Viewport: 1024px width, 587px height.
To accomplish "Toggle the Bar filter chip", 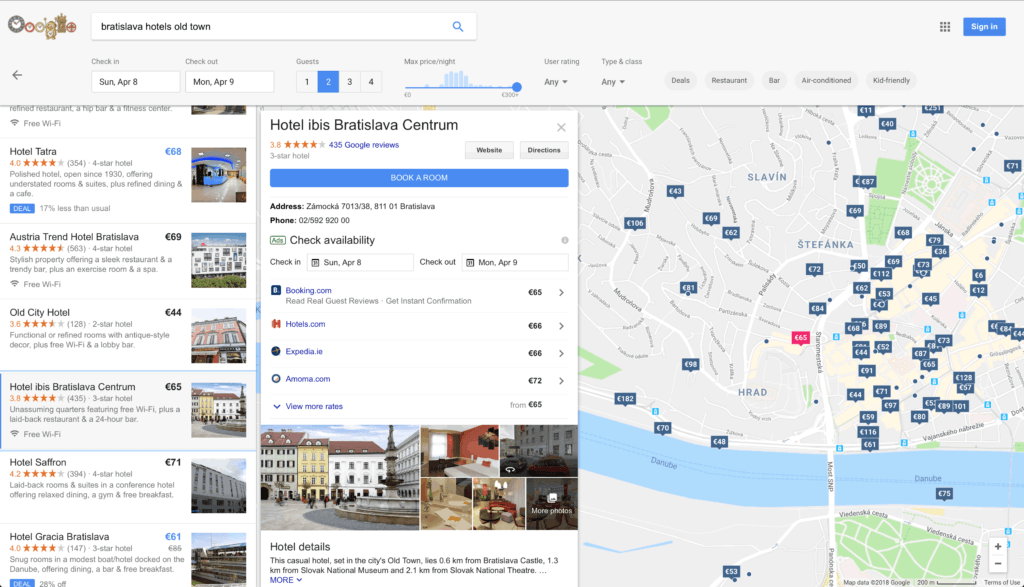I will (774, 80).
